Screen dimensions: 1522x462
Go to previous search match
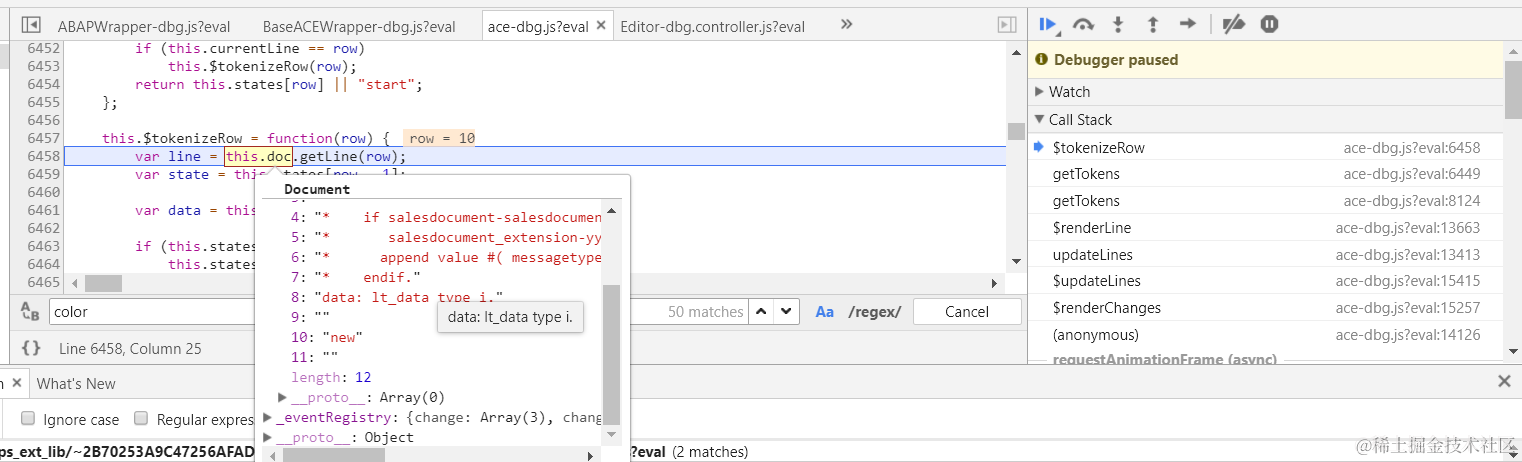point(762,312)
